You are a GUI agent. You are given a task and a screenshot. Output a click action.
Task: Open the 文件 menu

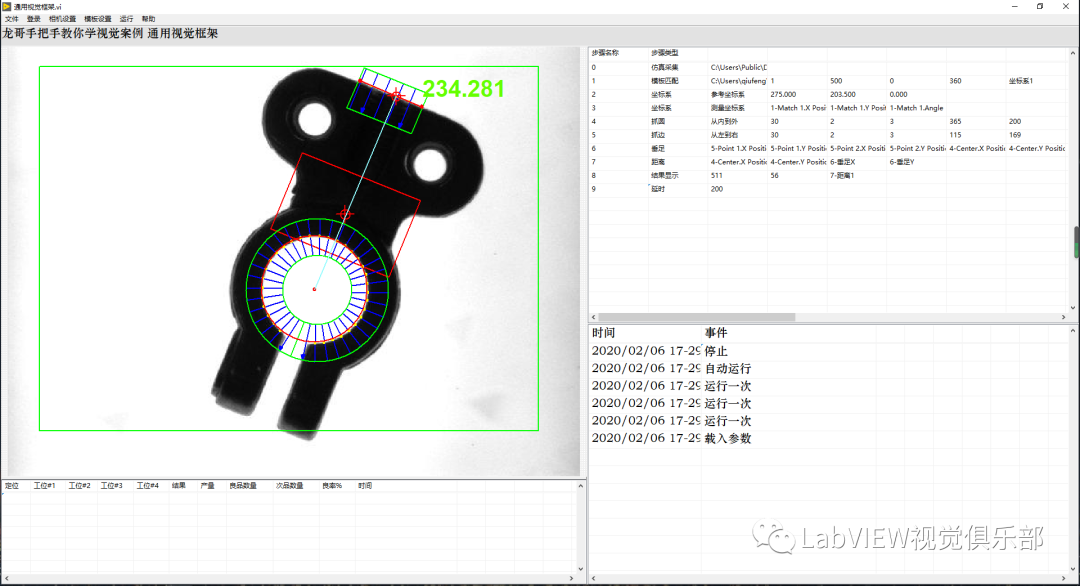coord(11,19)
